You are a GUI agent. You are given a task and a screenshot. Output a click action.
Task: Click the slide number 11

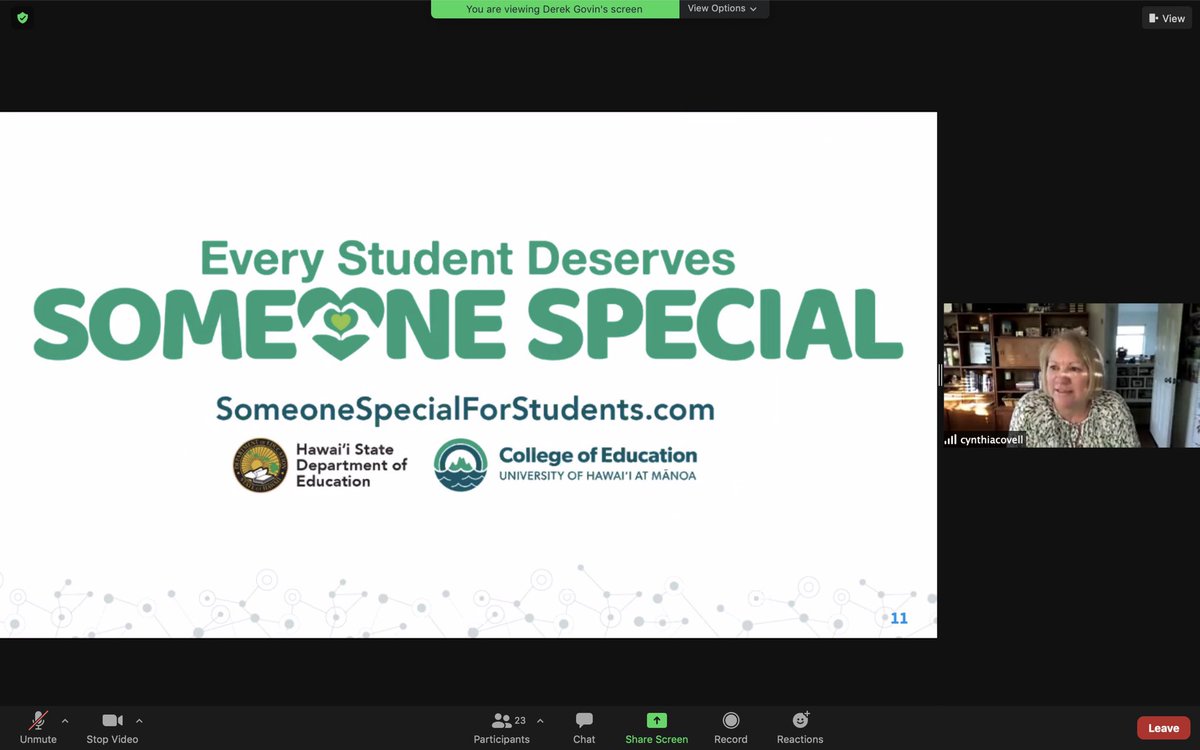point(899,618)
